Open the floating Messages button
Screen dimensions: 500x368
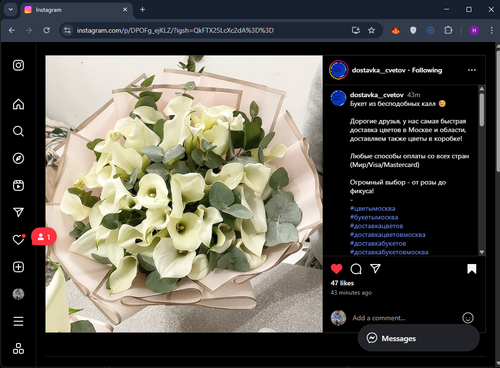419,338
